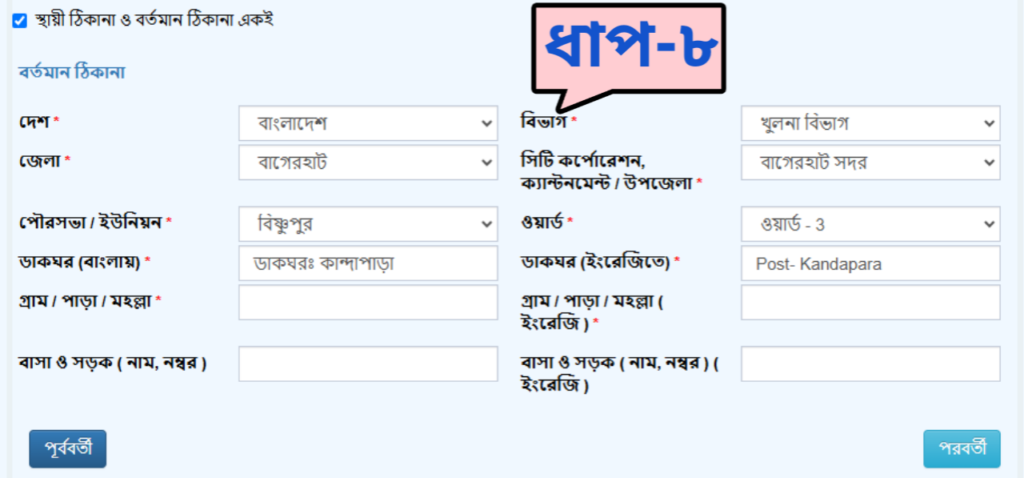Image resolution: width=1024 pixels, height=478 pixels.
Task: Click the chevron arrow of the বিভাগ dropdown
Action: pyautogui.click(x=987, y=123)
